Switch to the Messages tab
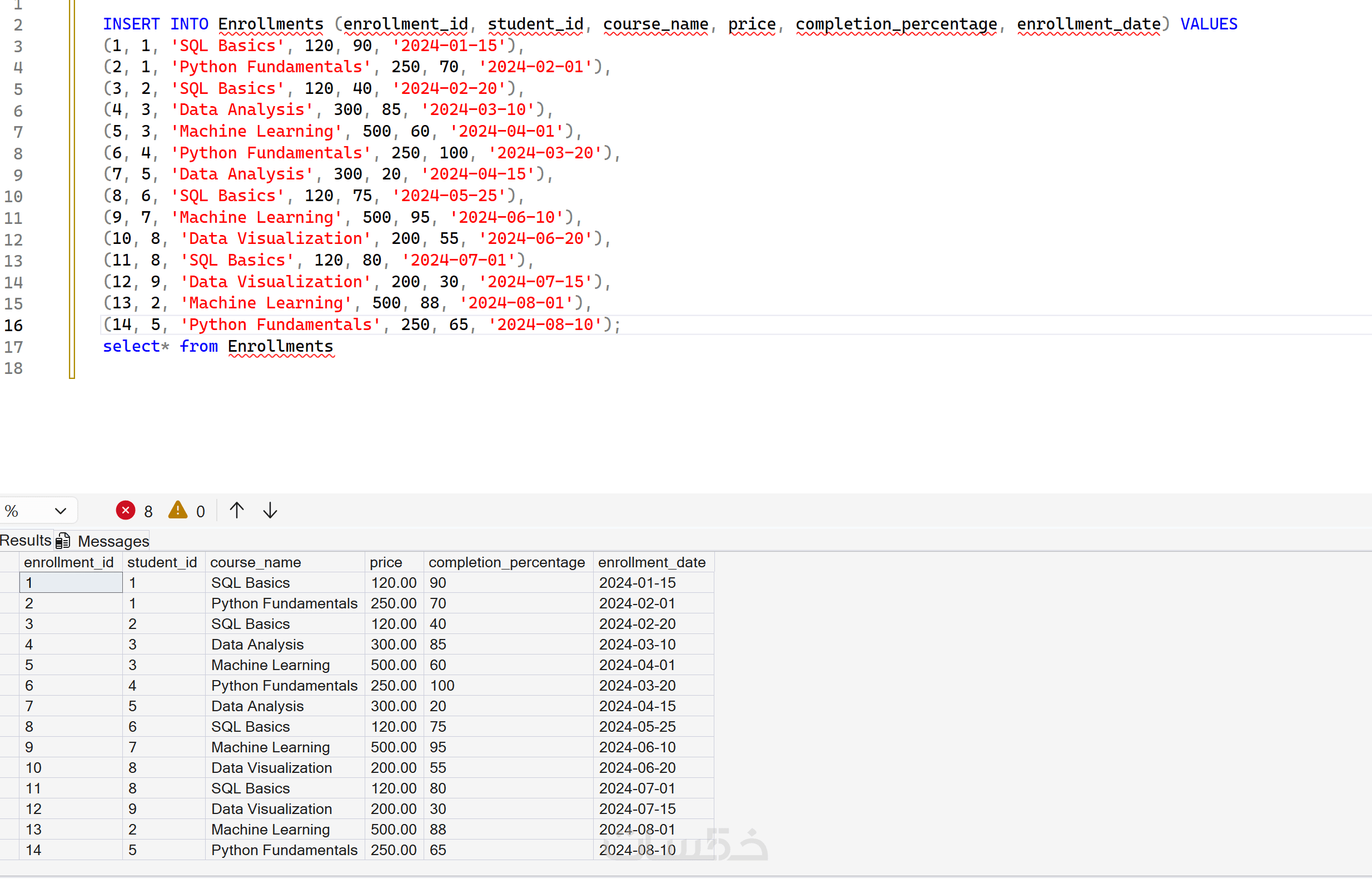Image resolution: width=1372 pixels, height=879 pixels. pyautogui.click(x=113, y=541)
